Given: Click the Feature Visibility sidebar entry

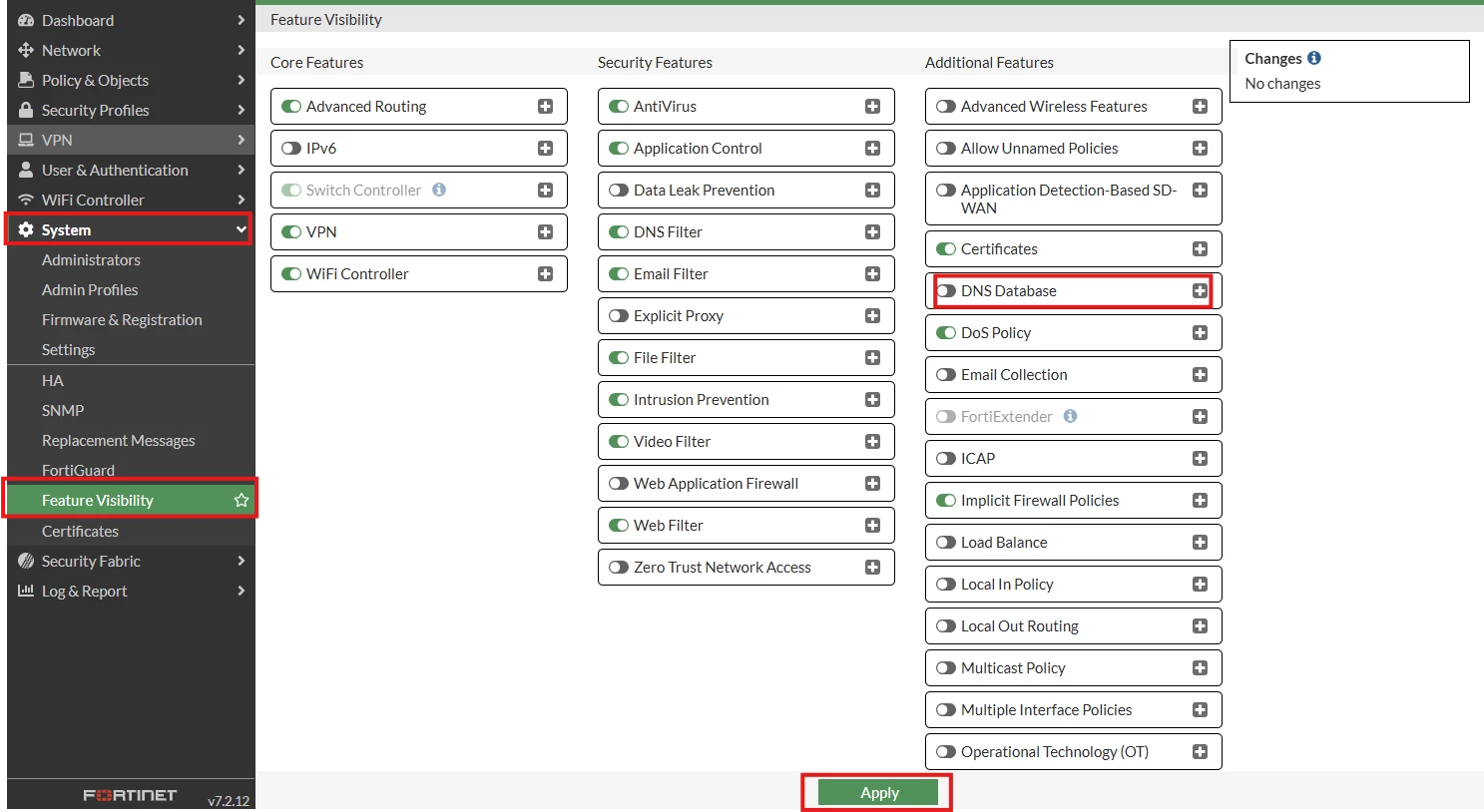Looking at the screenshot, I should pos(131,500).
